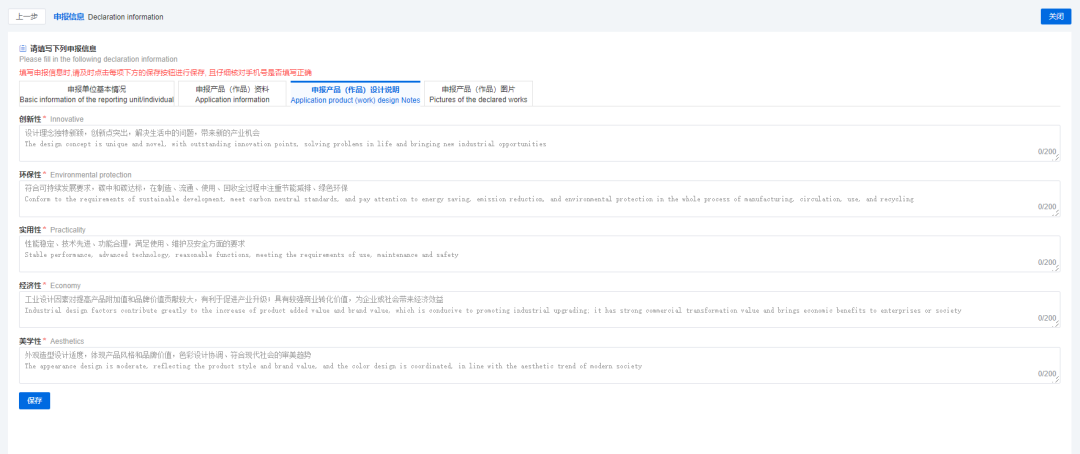Select the 设计说明 design Notes tab
Screen dimensions: 1080x454
point(355,94)
